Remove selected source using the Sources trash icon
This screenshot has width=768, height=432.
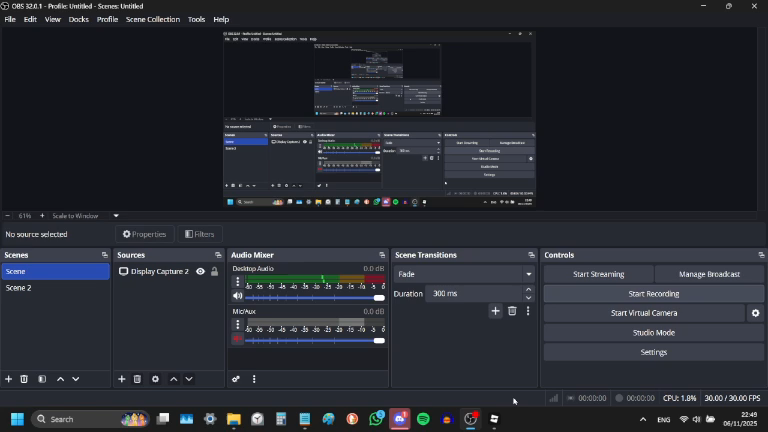[x=137, y=379]
